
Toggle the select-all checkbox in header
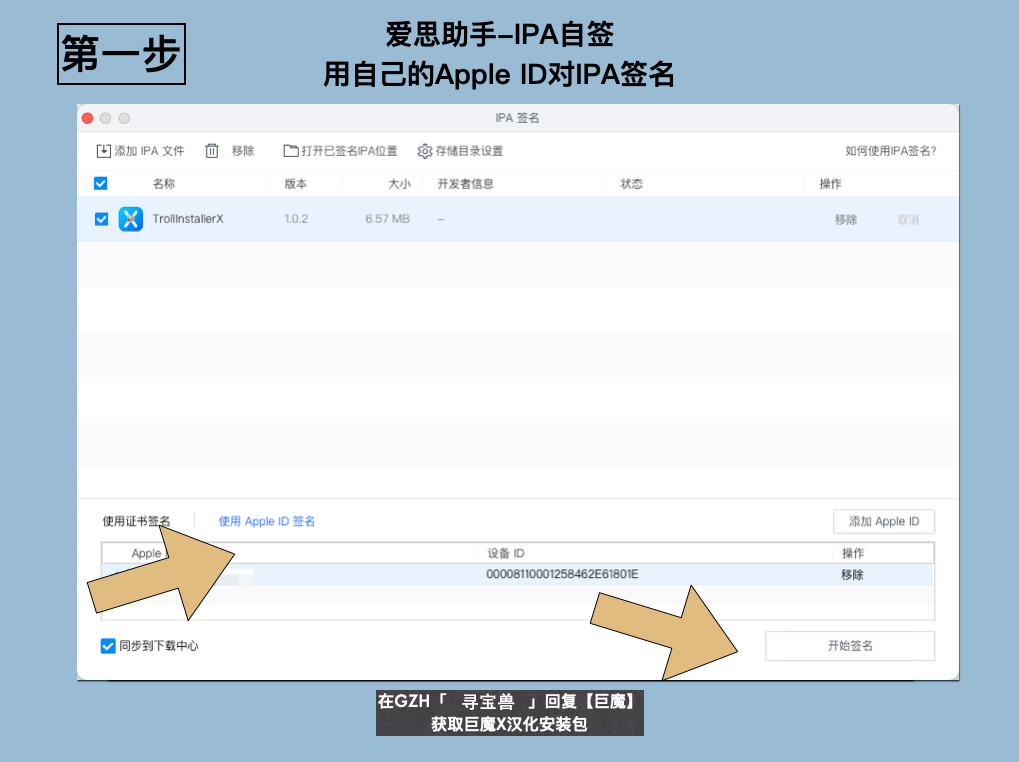[101, 183]
